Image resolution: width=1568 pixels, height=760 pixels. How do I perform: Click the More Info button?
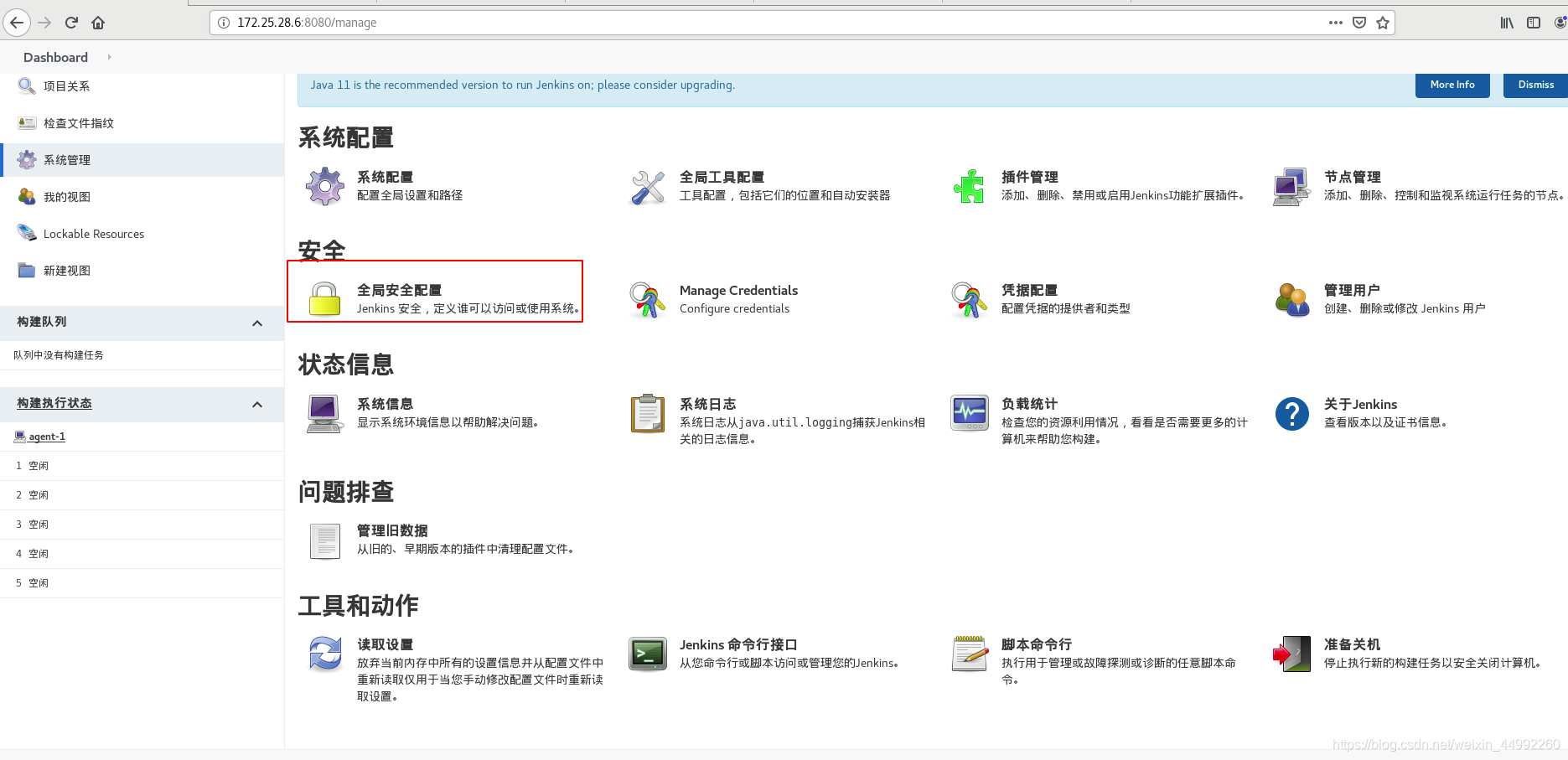[x=1452, y=85]
